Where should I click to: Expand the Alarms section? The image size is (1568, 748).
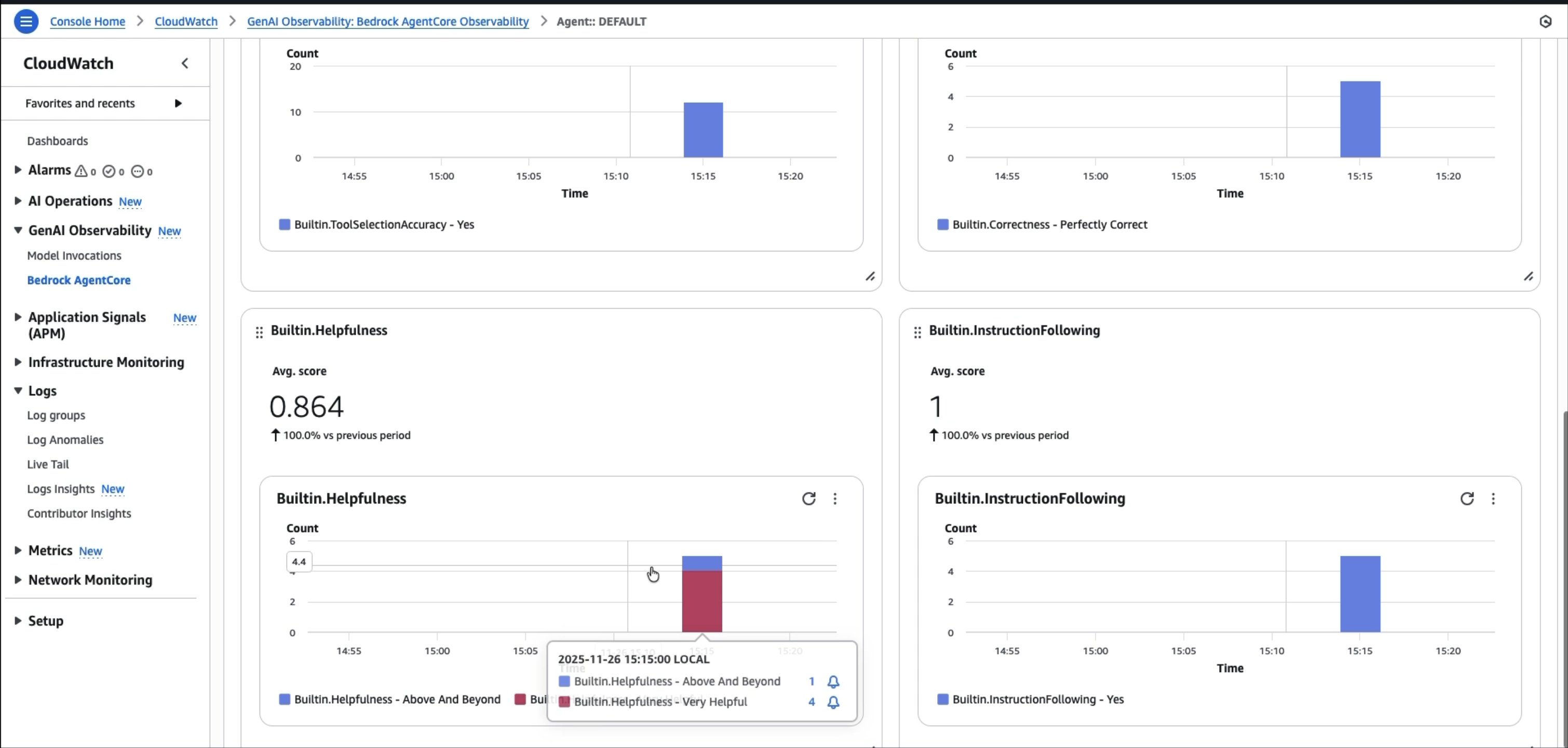[18, 170]
